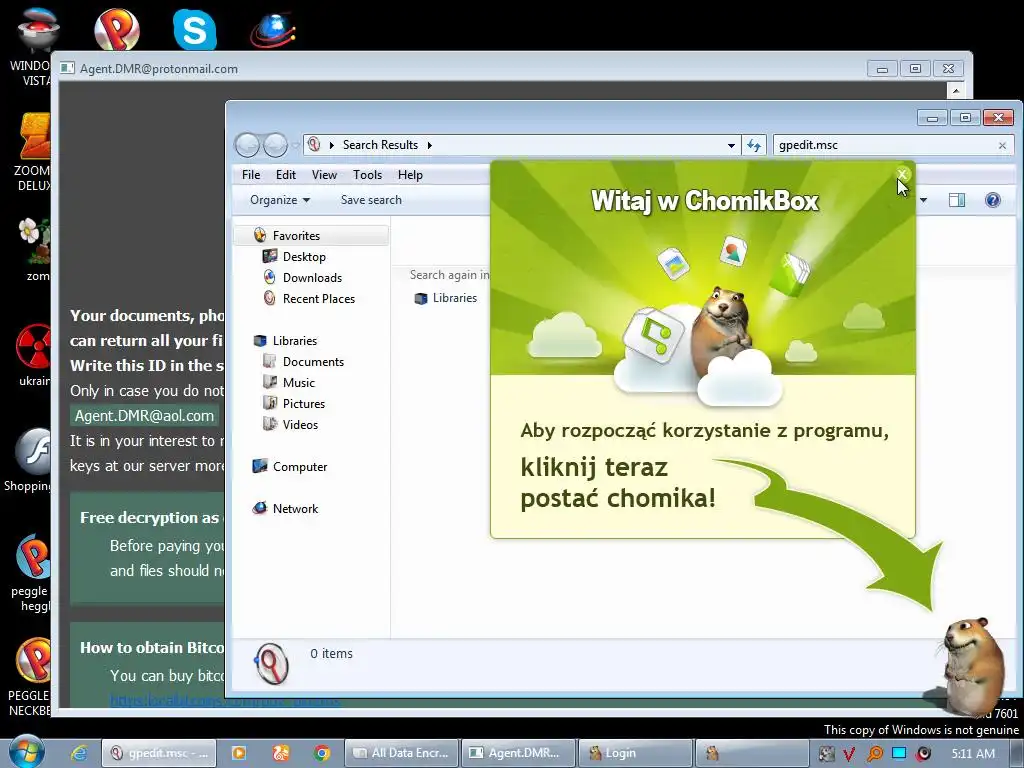Viewport: 1024px width, 768px height.
Task: Open Documents library
Action: coord(313,361)
